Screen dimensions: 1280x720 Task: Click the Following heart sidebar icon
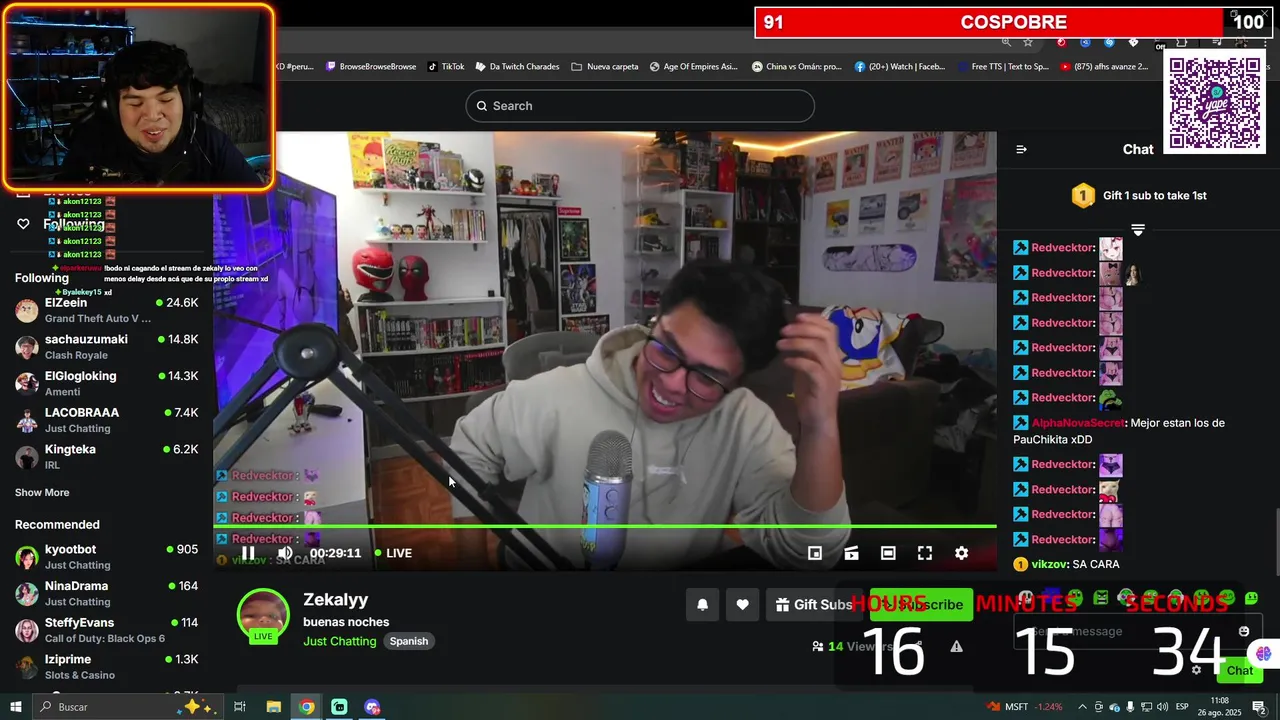(x=23, y=224)
